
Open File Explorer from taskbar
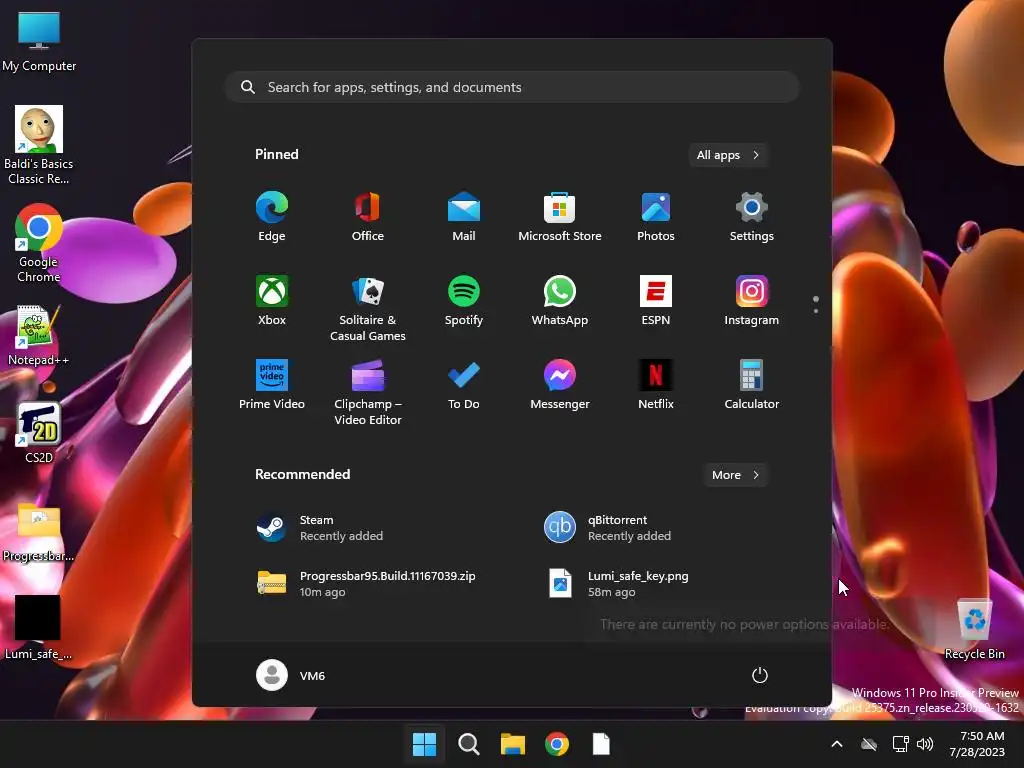point(513,744)
